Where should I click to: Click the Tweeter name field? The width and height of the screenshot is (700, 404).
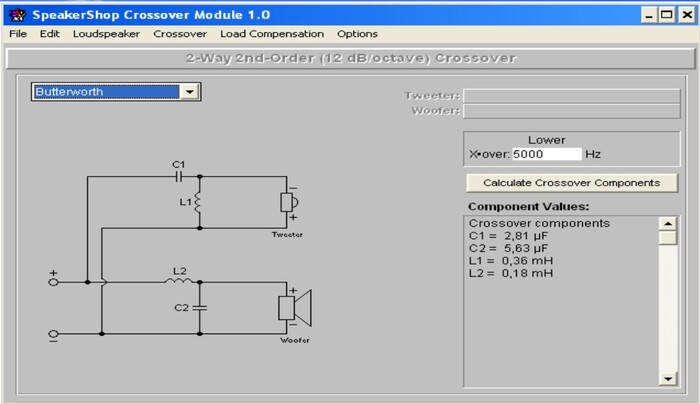pyautogui.click(x=572, y=96)
